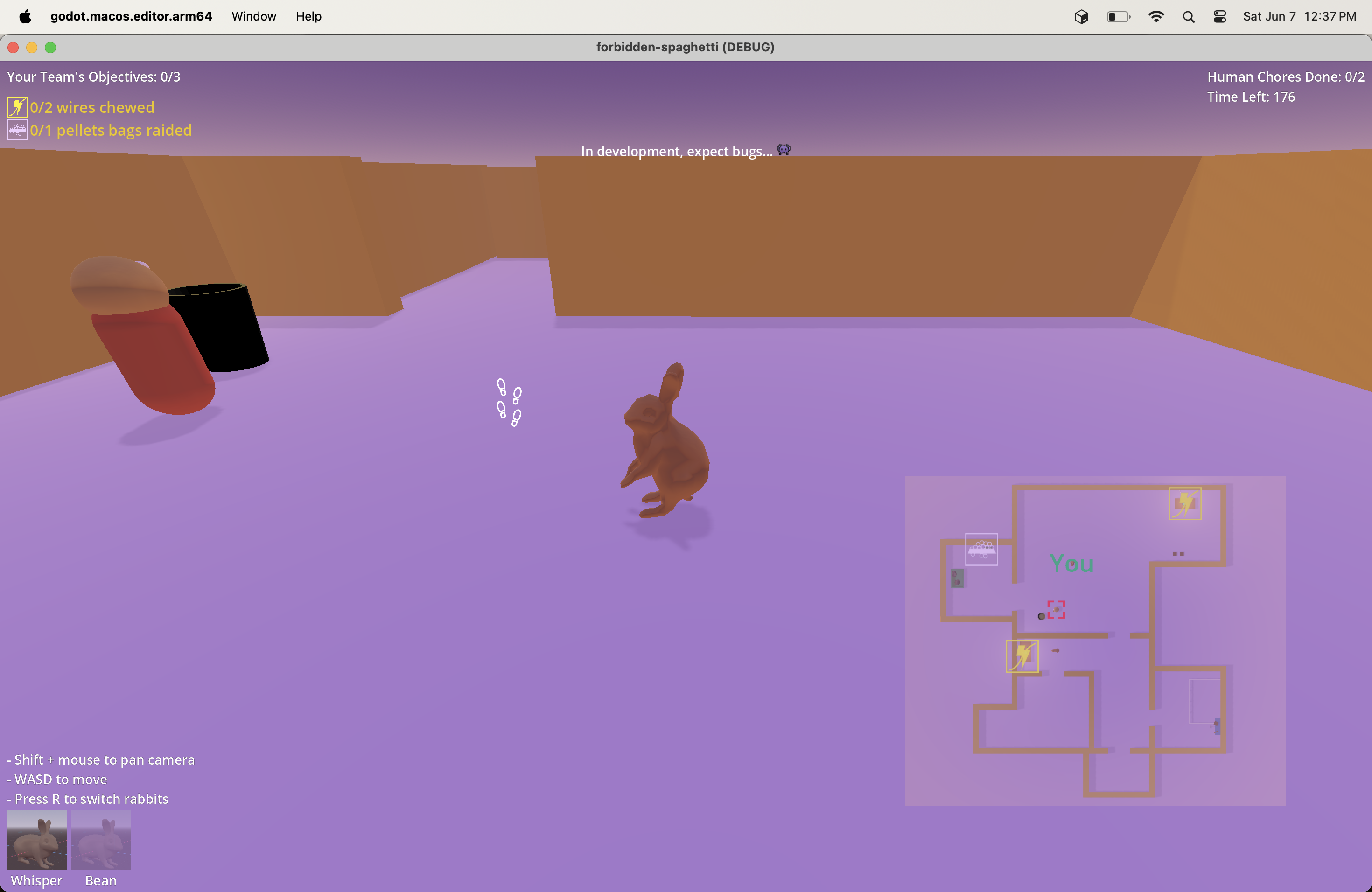Zoom the game window with green button
This screenshot has height=892, width=1372.
50,47
